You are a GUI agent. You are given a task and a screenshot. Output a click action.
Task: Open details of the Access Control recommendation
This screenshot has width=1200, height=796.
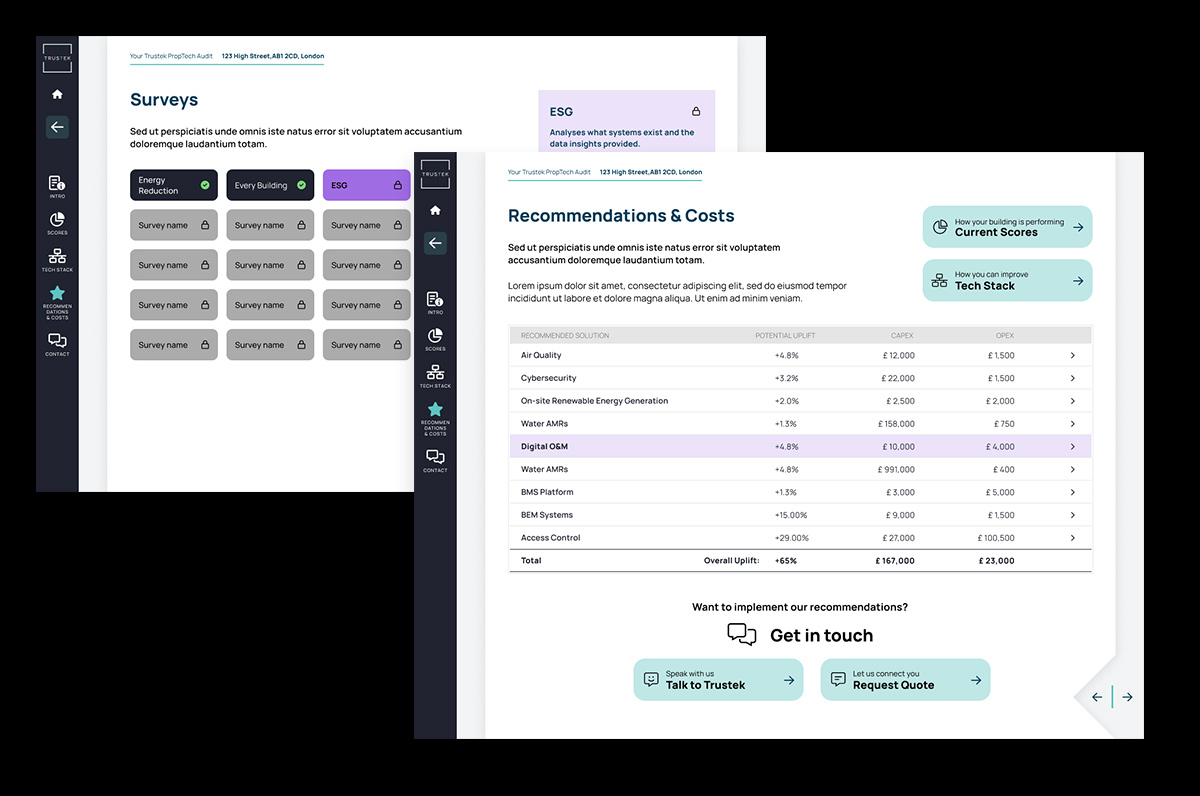click(1072, 537)
